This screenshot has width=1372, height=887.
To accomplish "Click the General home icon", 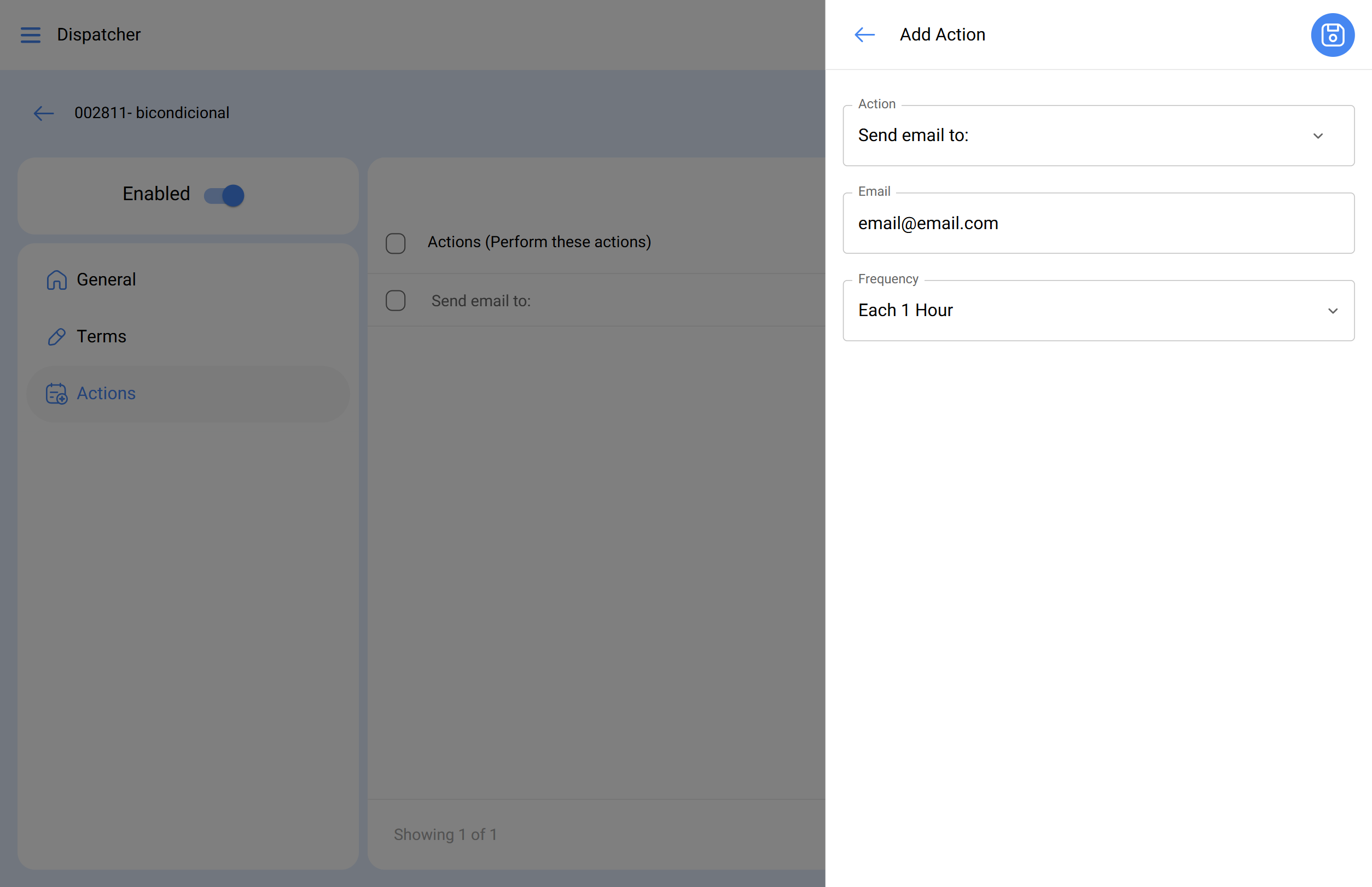I will pyautogui.click(x=56, y=280).
